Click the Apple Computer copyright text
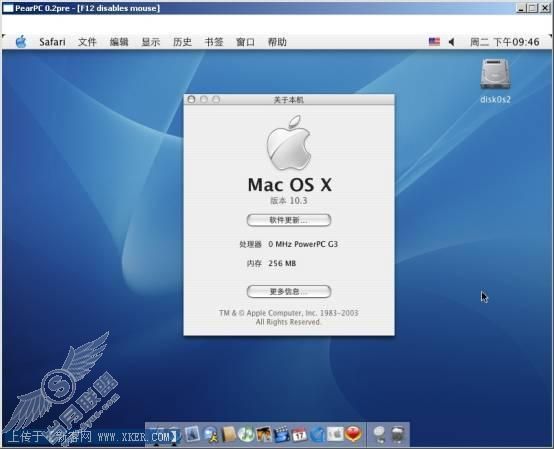Image resolution: width=554 pixels, height=449 pixels. (x=289, y=318)
